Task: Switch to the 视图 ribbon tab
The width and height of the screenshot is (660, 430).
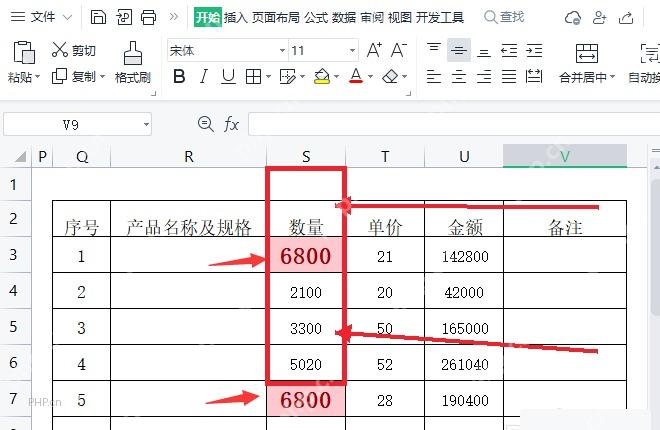Action: coord(399,17)
